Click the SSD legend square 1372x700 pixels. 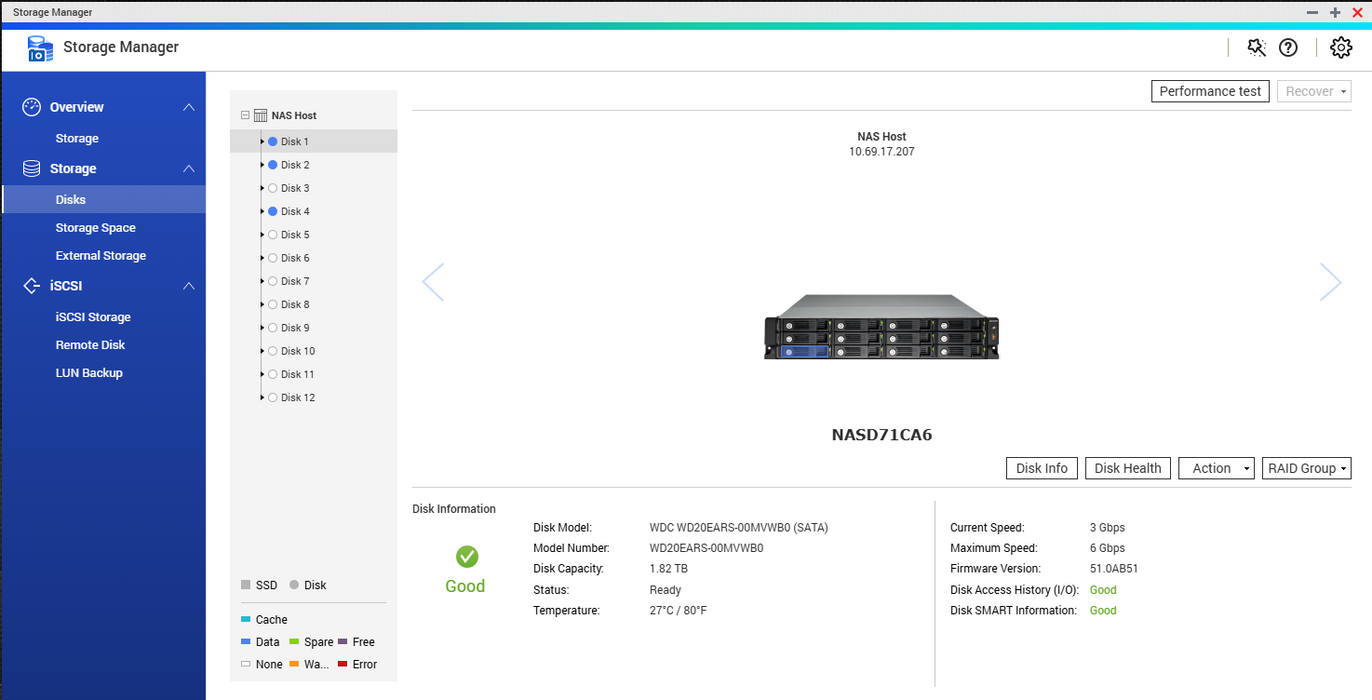(x=246, y=585)
